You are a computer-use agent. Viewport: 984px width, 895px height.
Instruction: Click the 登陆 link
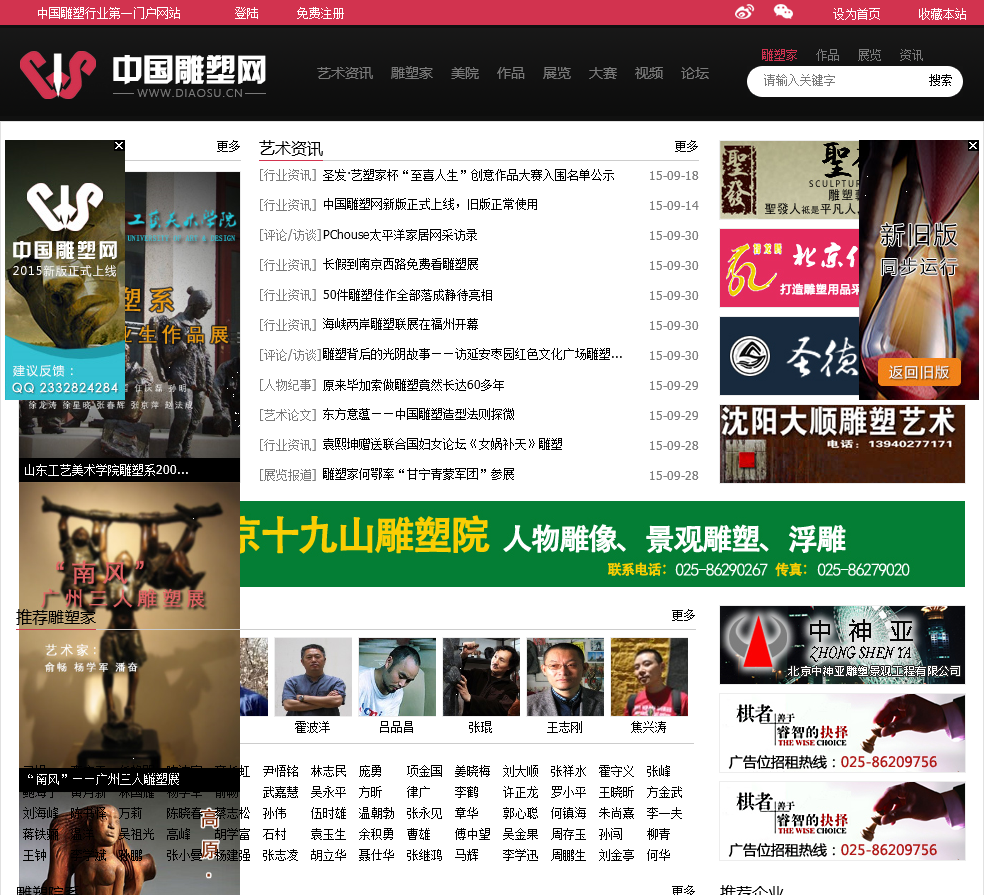coord(246,13)
